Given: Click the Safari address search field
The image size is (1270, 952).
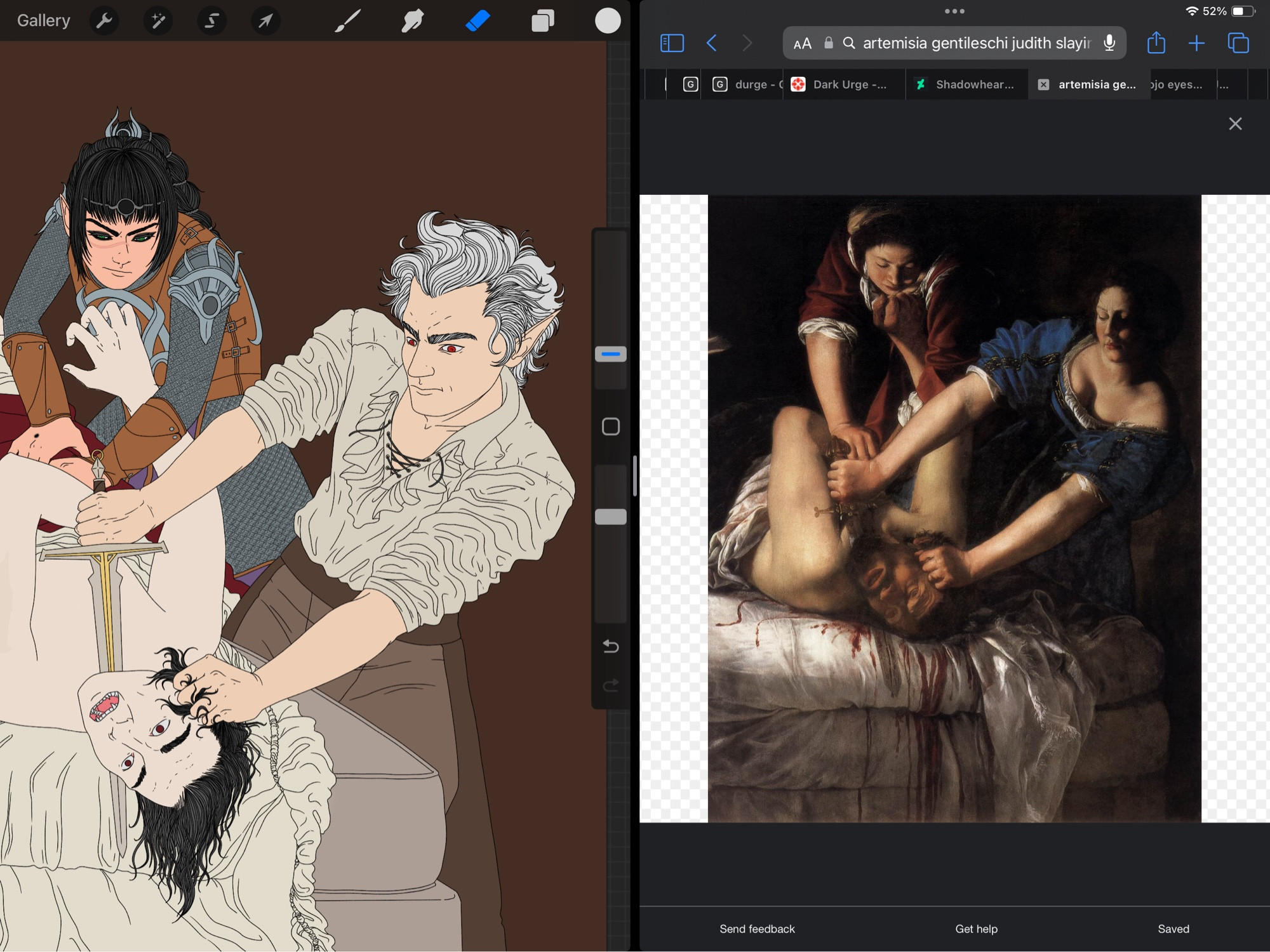Looking at the screenshot, I should [954, 43].
